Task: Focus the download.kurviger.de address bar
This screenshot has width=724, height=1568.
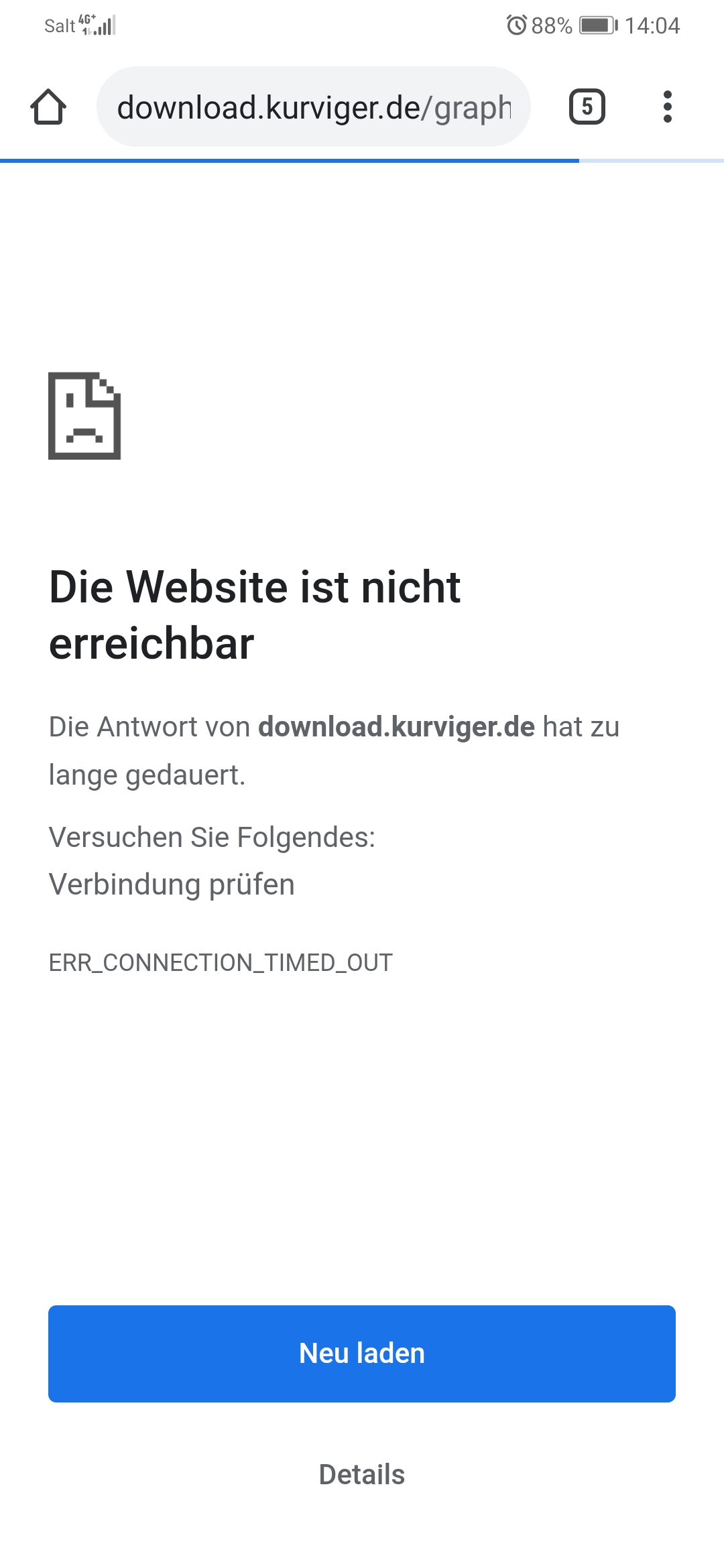Action: (x=314, y=107)
